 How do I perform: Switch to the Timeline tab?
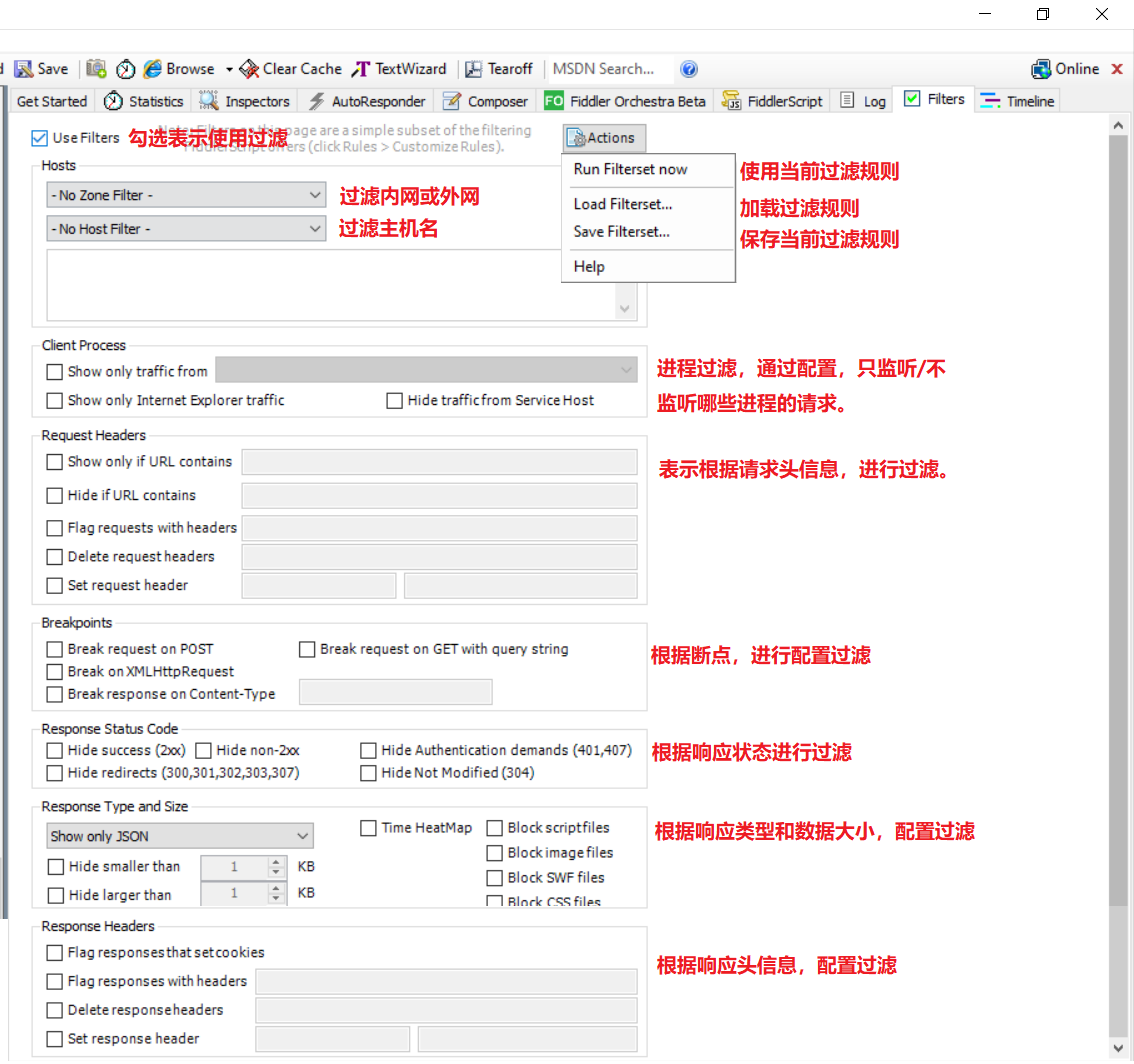1017,101
